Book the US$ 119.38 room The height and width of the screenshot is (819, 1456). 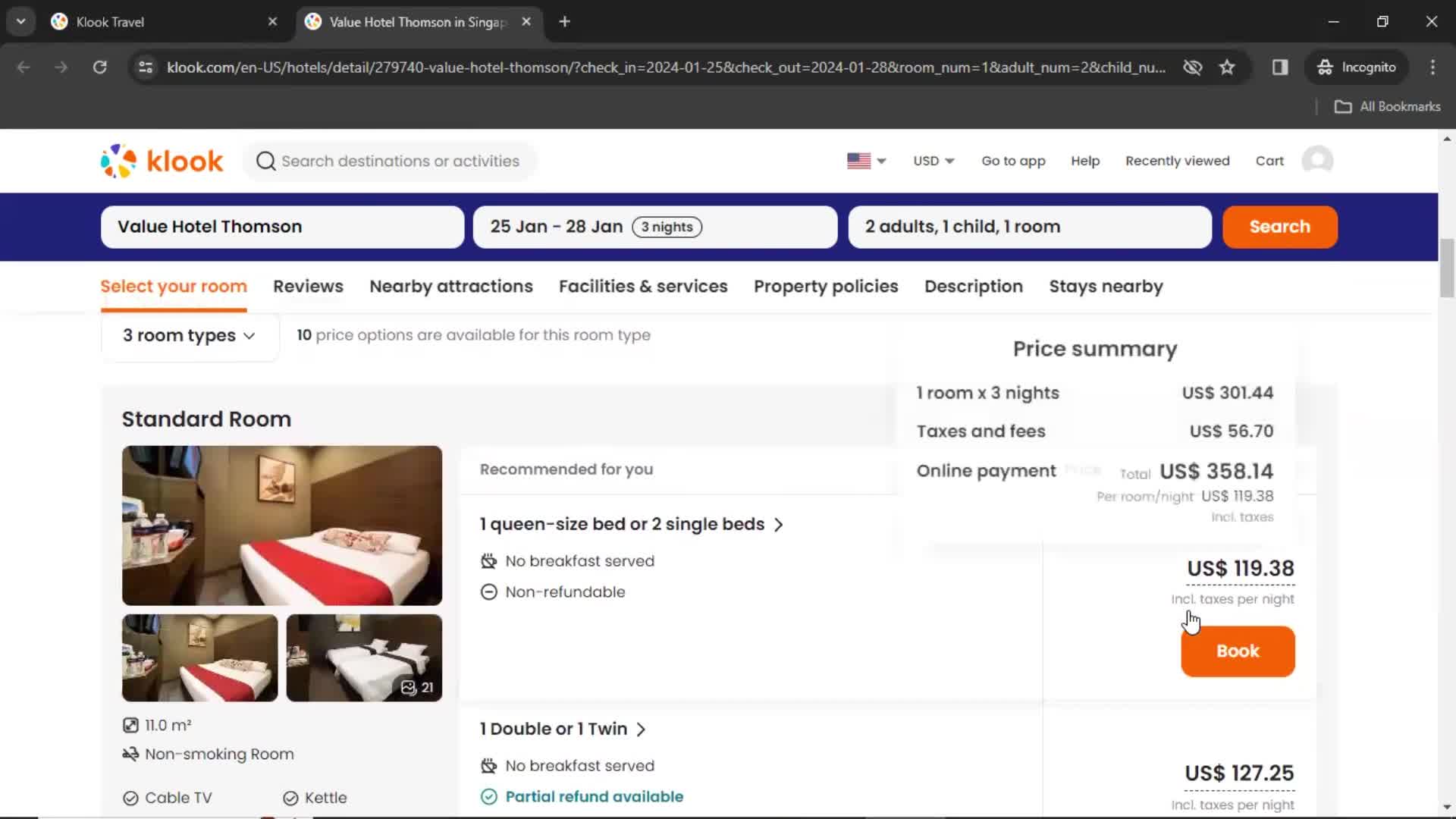pyautogui.click(x=1238, y=651)
